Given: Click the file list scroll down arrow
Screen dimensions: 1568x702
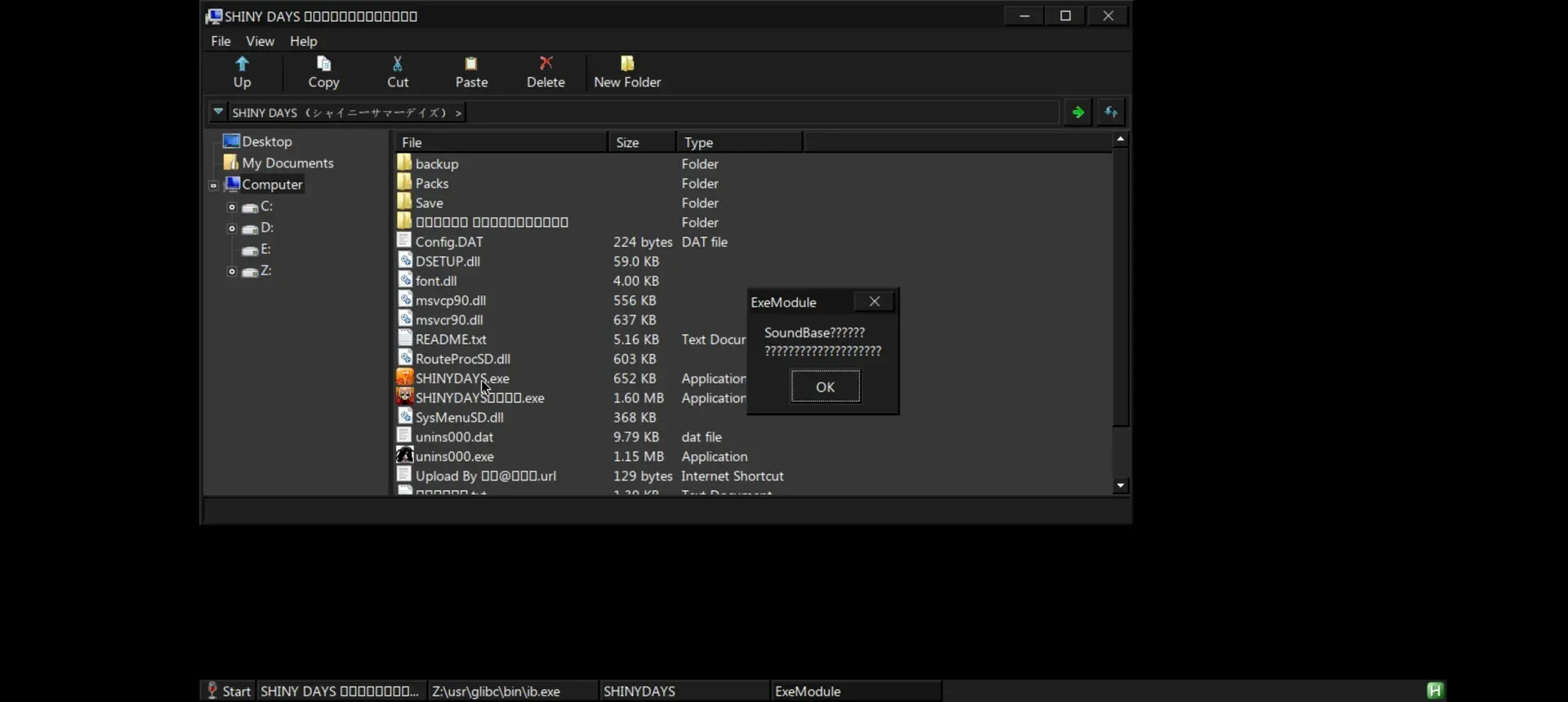Looking at the screenshot, I should (x=1120, y=485).
